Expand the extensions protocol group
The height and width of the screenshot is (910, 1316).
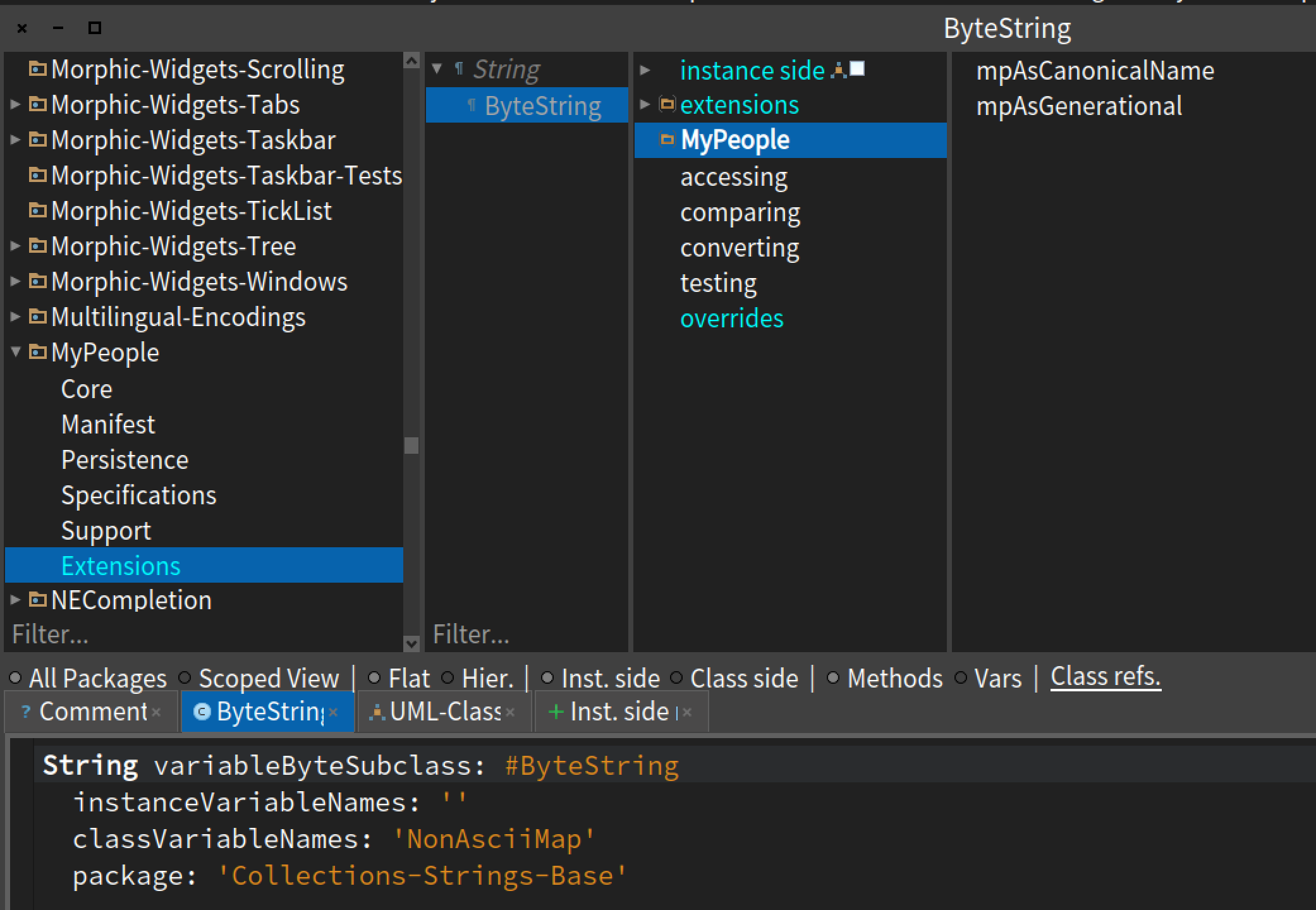[645, 104]
